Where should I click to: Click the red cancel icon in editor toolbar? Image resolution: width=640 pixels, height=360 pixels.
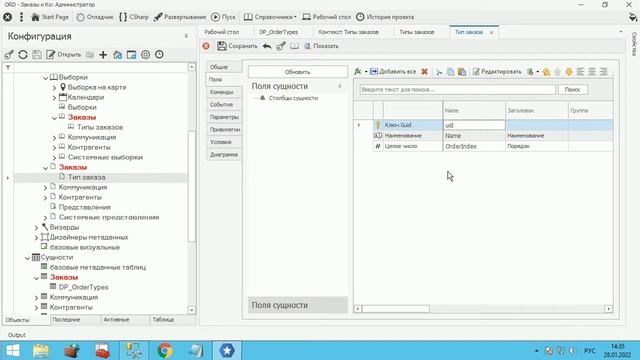(206, 46)
